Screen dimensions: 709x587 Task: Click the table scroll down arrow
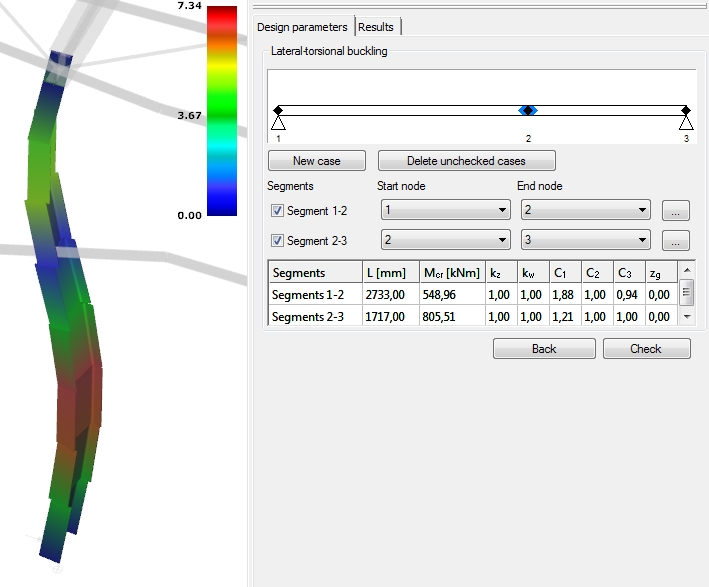click(x=687, y=317)
